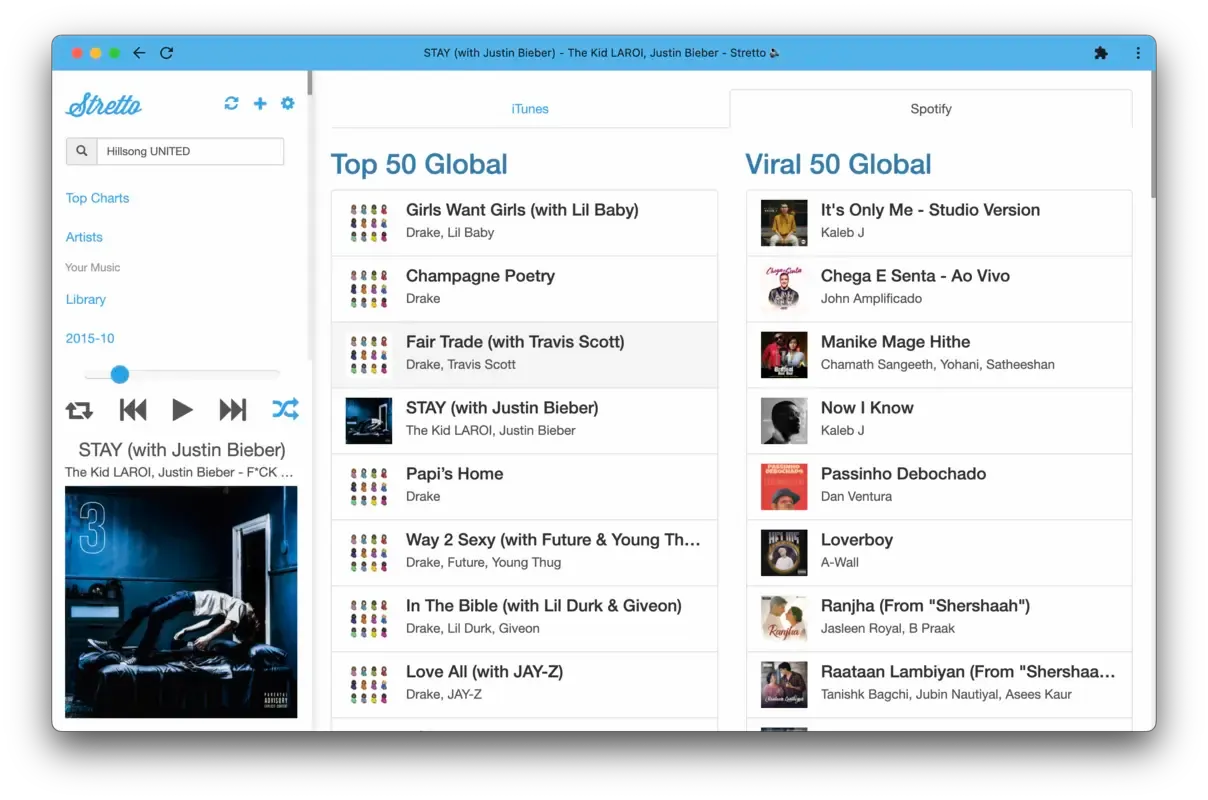Image resolution: width=1208 pixels, height=800 pixels.
Task: Click Passinho Debochado cover art
Action: (784, 487)
